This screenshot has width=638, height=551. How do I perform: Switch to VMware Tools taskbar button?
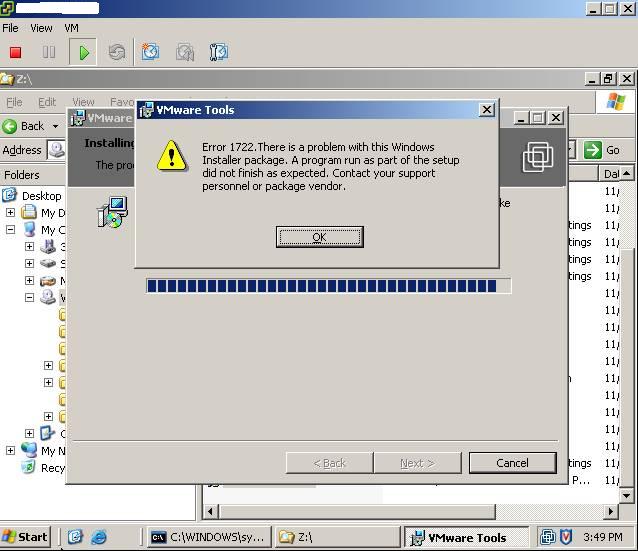tap(466, 537)
